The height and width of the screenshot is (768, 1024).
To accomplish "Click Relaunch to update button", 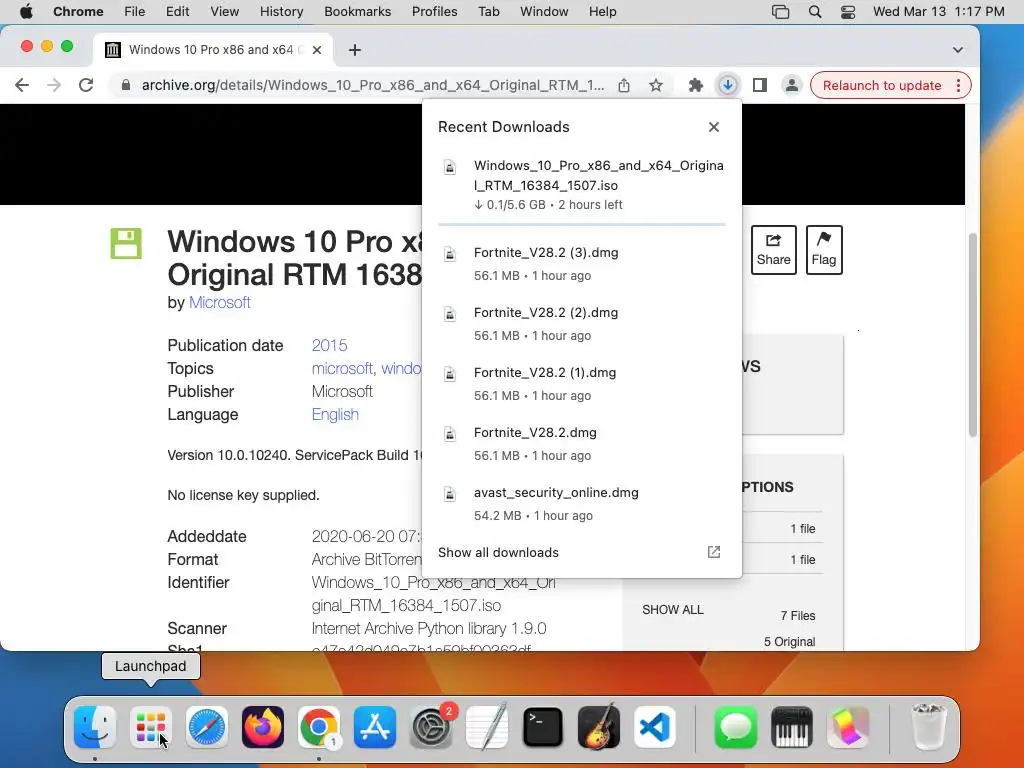I will 882,86.
